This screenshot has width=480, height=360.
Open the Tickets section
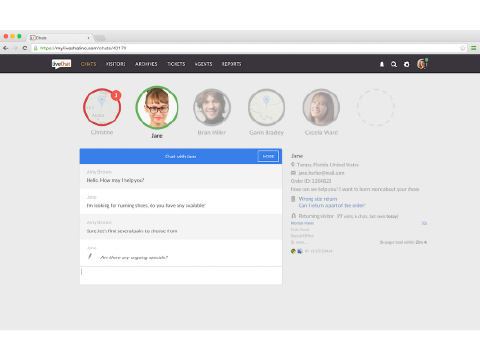click(176, 64)
